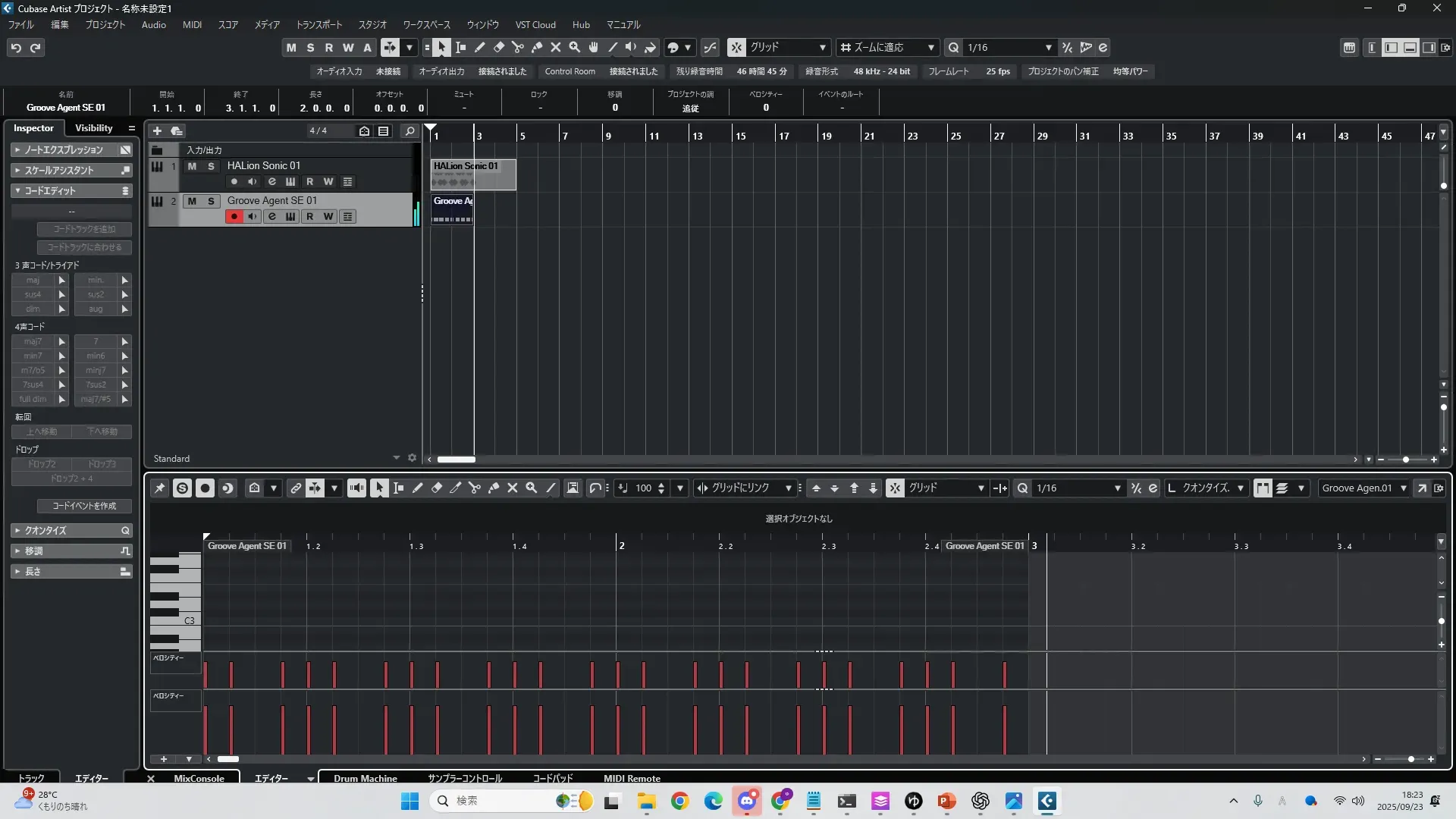Select the Zoom magnifier tool in main toolbar
The image size is (1456, 819).
point(575,47)
